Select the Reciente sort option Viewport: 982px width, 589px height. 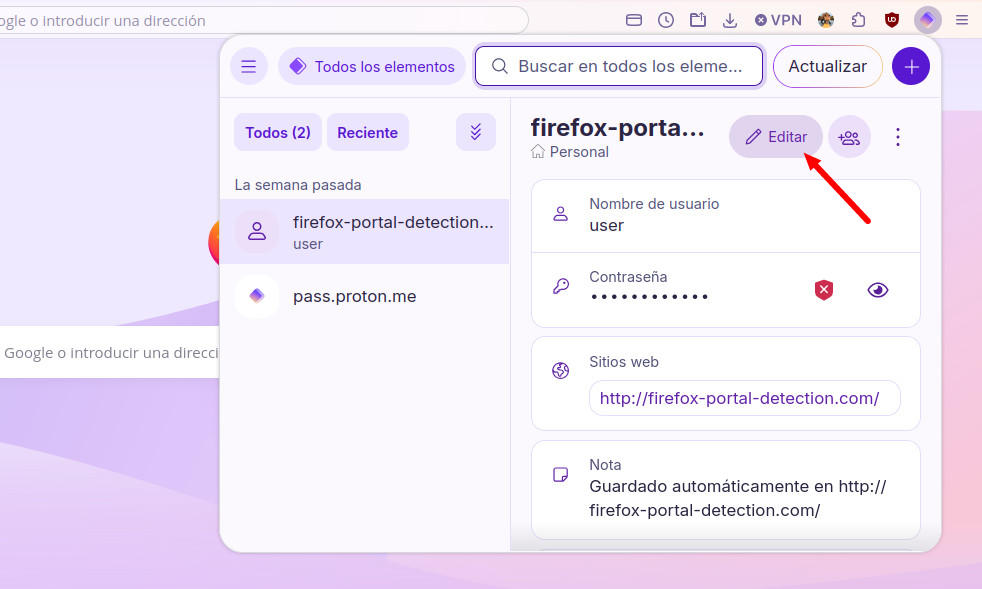coord(368,132)
